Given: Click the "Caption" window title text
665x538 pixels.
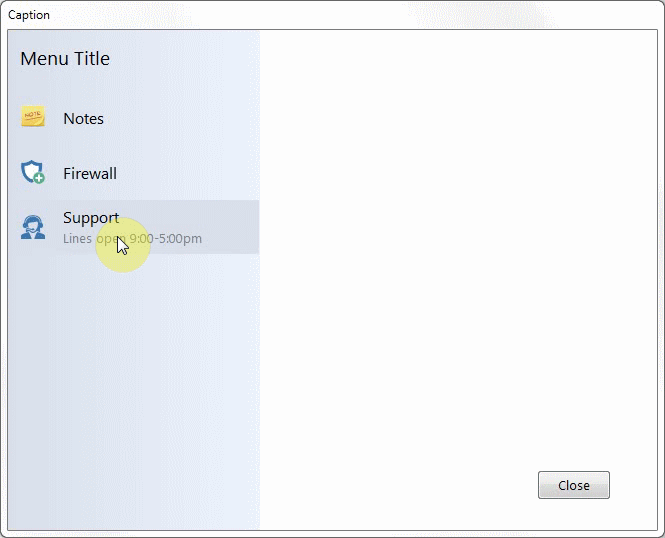Looking at the screenshot, I should click(x=29, y=15).
